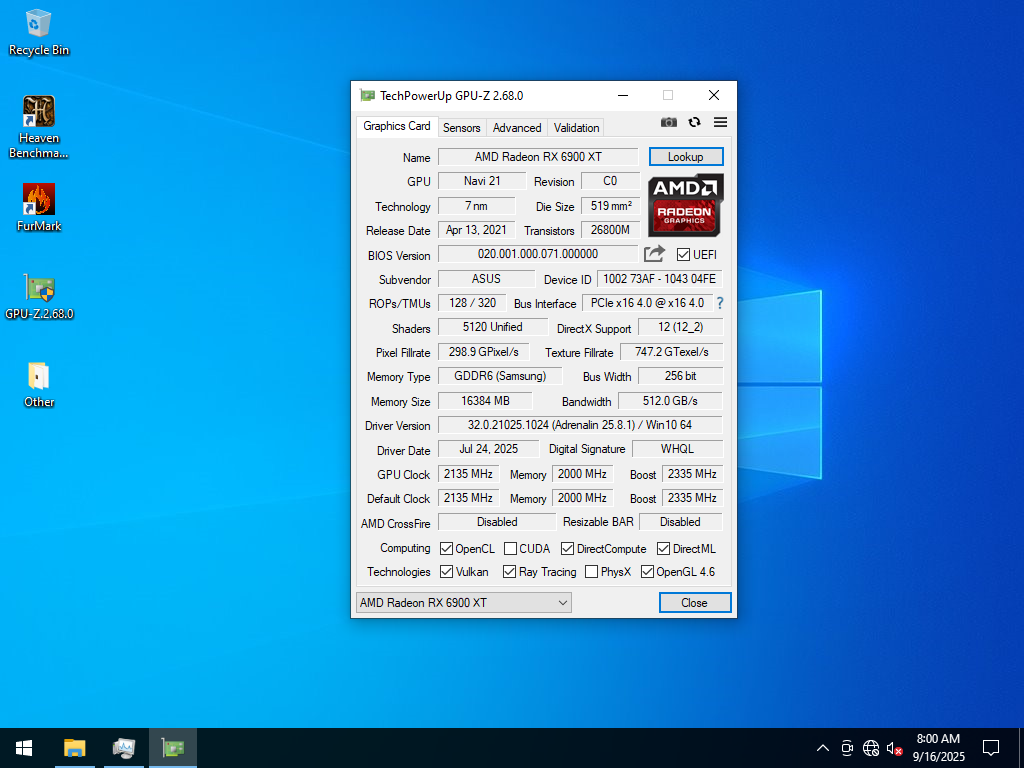
Task: Click the Driver Version value field
Action: [580, 425]
